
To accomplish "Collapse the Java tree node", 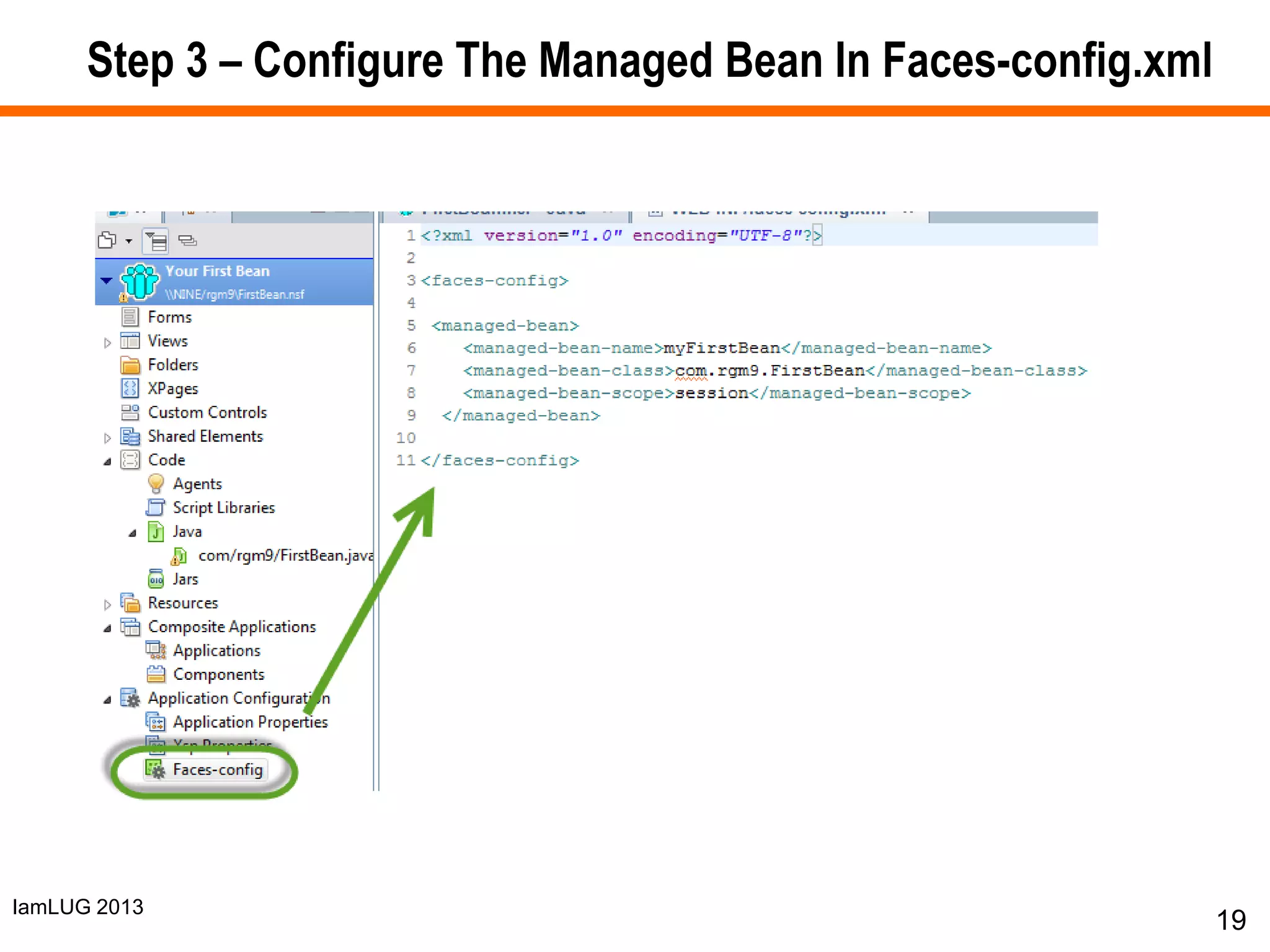I will click(132, 532).
